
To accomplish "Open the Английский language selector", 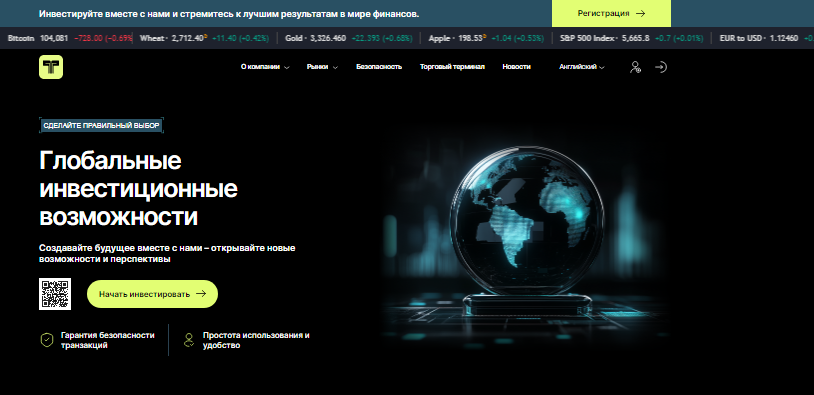I will pos(581,67).
